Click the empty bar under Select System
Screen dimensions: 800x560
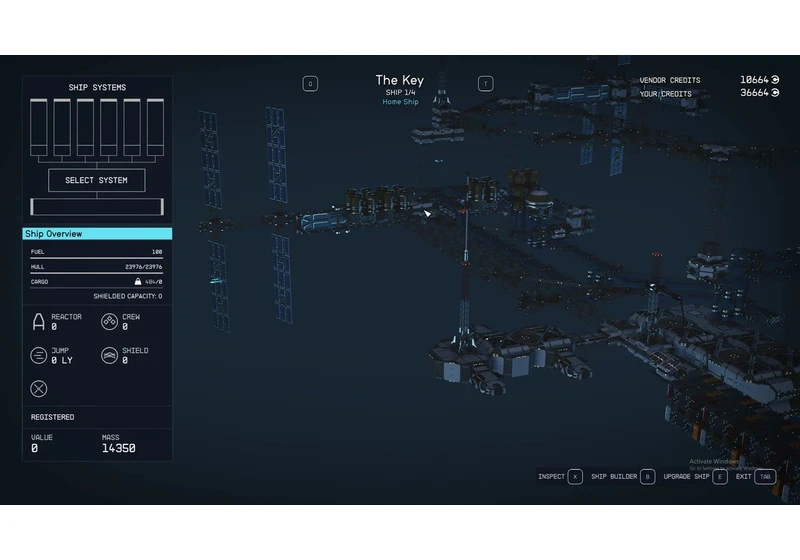pyautogui.click(x=97, y=207)
